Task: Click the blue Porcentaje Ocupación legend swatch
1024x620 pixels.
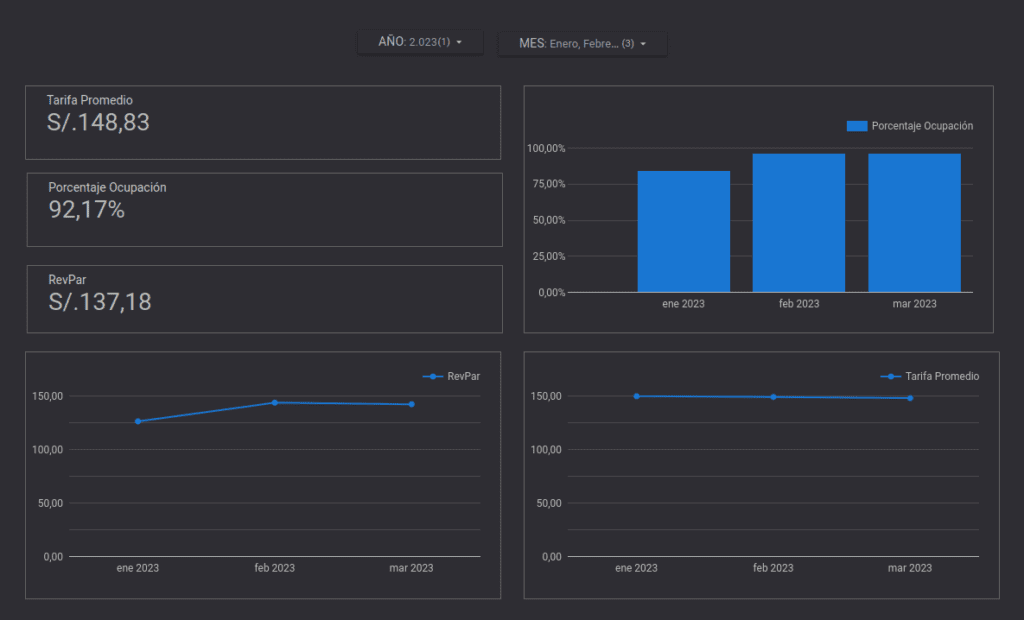Action: (x=856, y=126)
